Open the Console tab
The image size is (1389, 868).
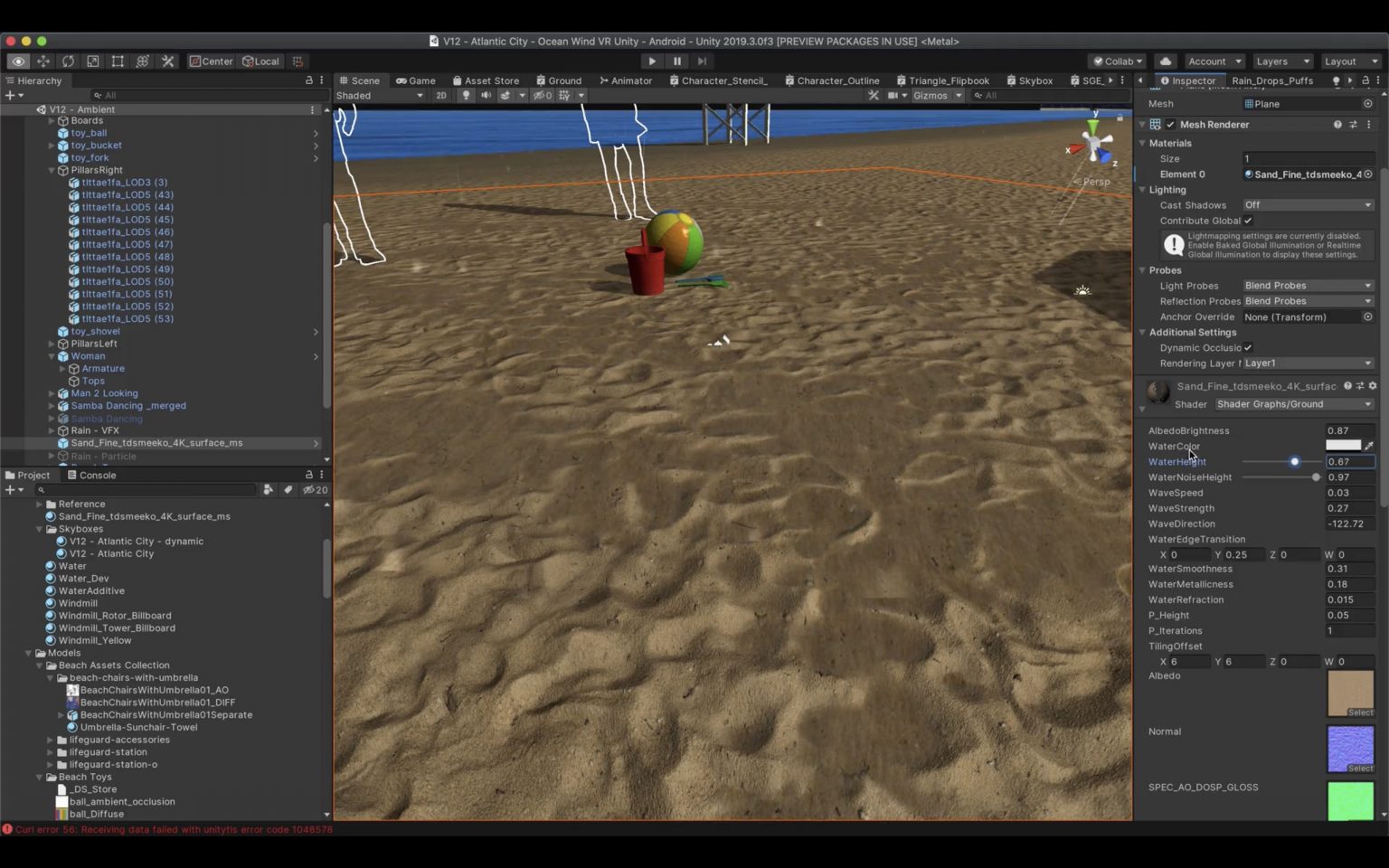click(x=90, y=475)
